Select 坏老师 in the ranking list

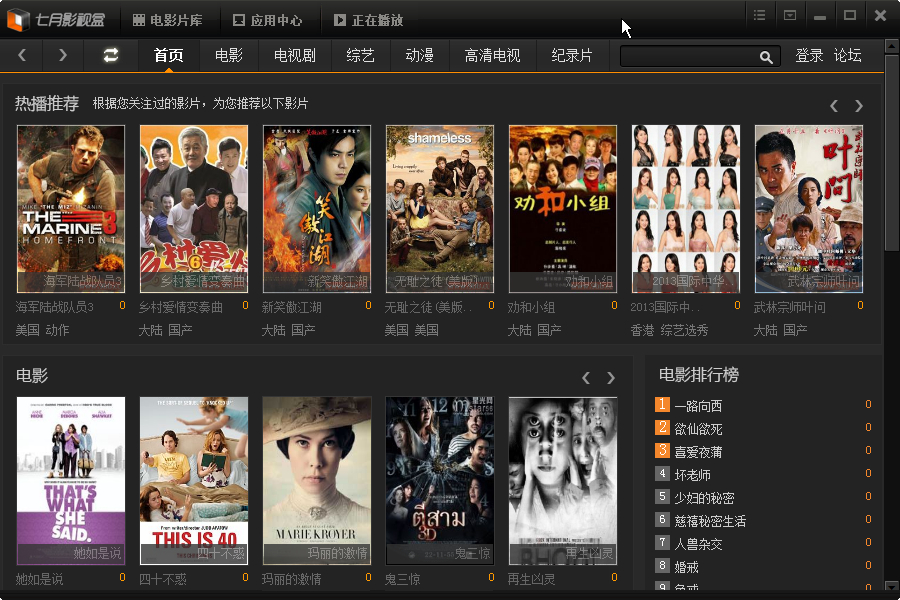692,475
